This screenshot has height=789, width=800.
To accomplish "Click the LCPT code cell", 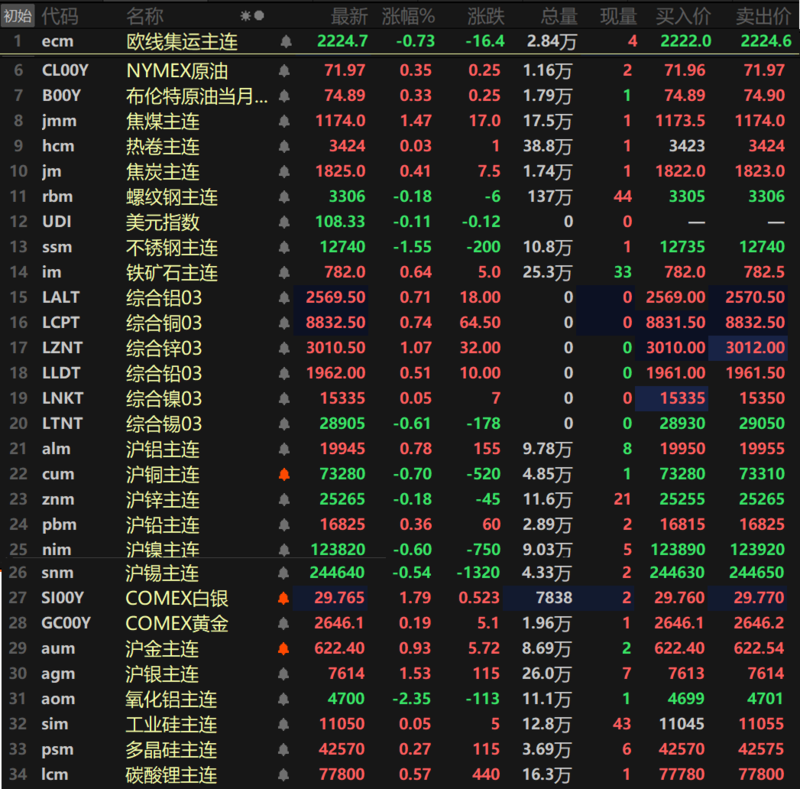I will 61,323.
